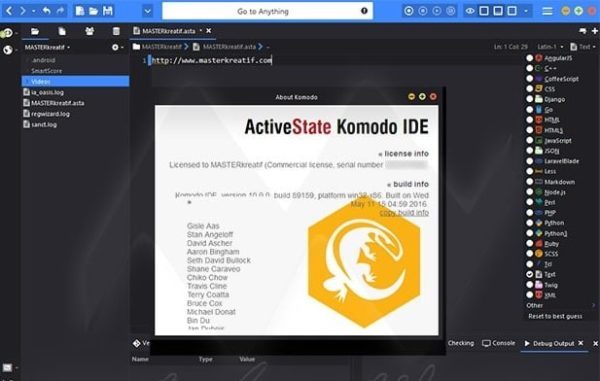Switch to the Open Files sidebar tab
Screen dimensions: 600x381
click(x=62, y=31)
